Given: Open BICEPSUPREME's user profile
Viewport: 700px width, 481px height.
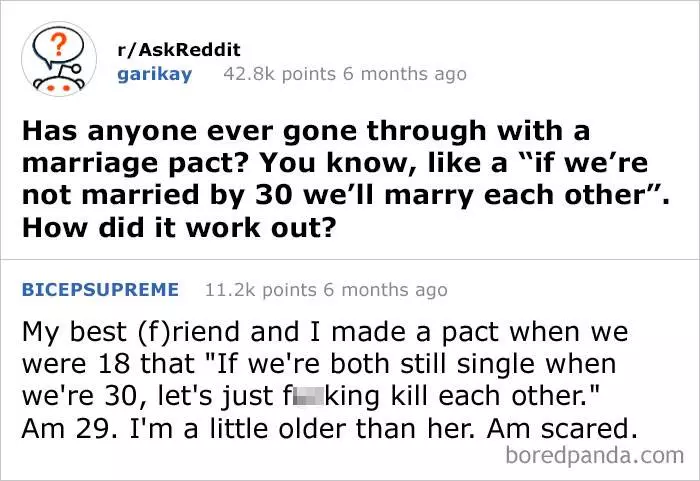Looking at the screenshot, I should 100,290.
